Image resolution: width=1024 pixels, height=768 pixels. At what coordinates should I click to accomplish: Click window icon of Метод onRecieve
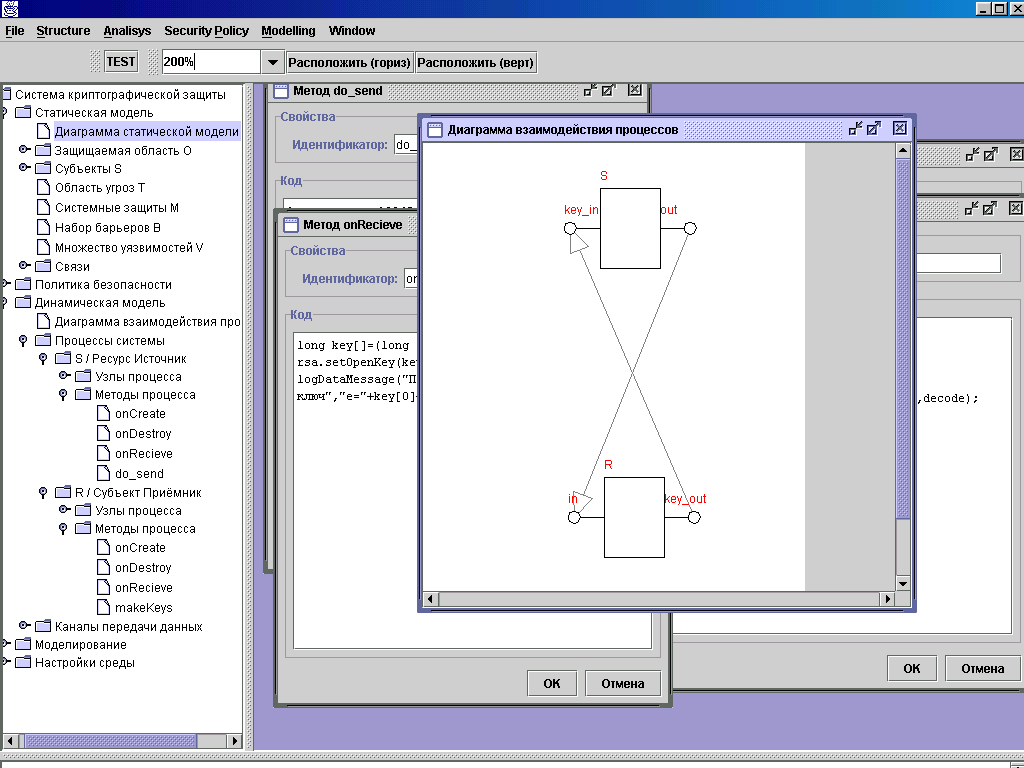tap(291, 225)
